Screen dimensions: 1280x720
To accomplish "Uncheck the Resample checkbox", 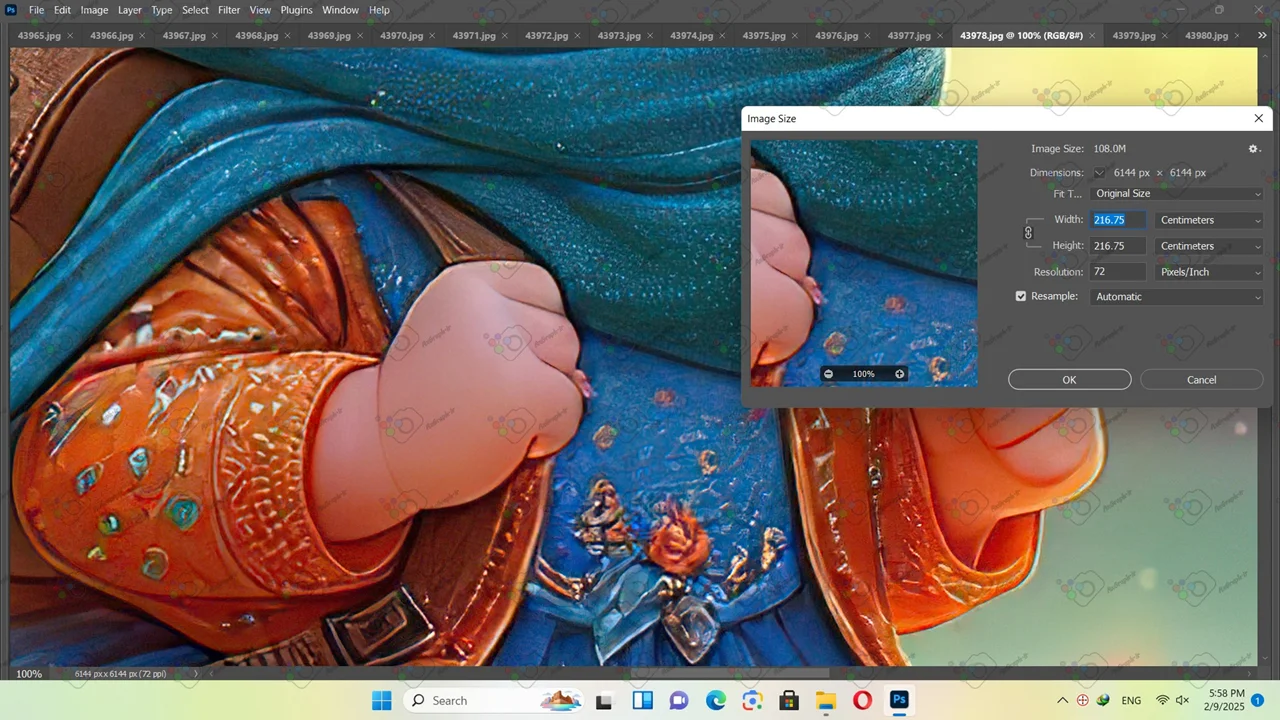I will (x=1021, y=297).
